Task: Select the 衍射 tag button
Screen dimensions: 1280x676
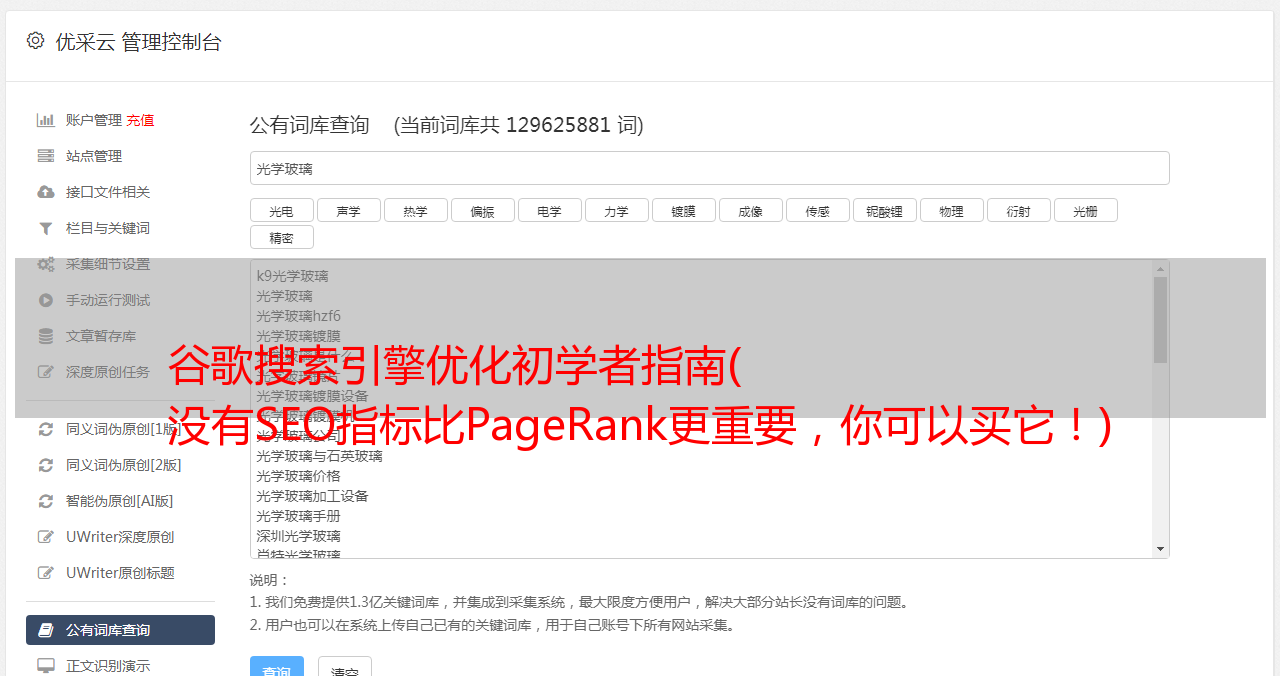Action: pyautogui.click(x=1018, y=210)
